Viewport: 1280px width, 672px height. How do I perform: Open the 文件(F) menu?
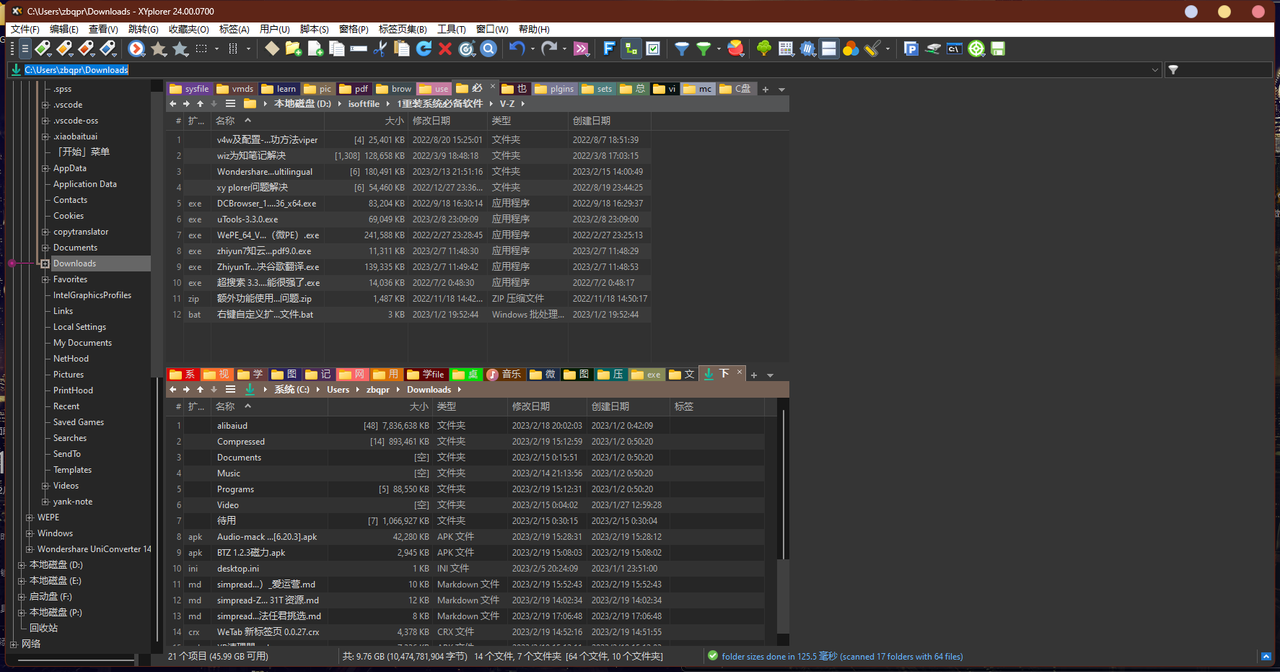pyautogui.click(x=24, y=29)
